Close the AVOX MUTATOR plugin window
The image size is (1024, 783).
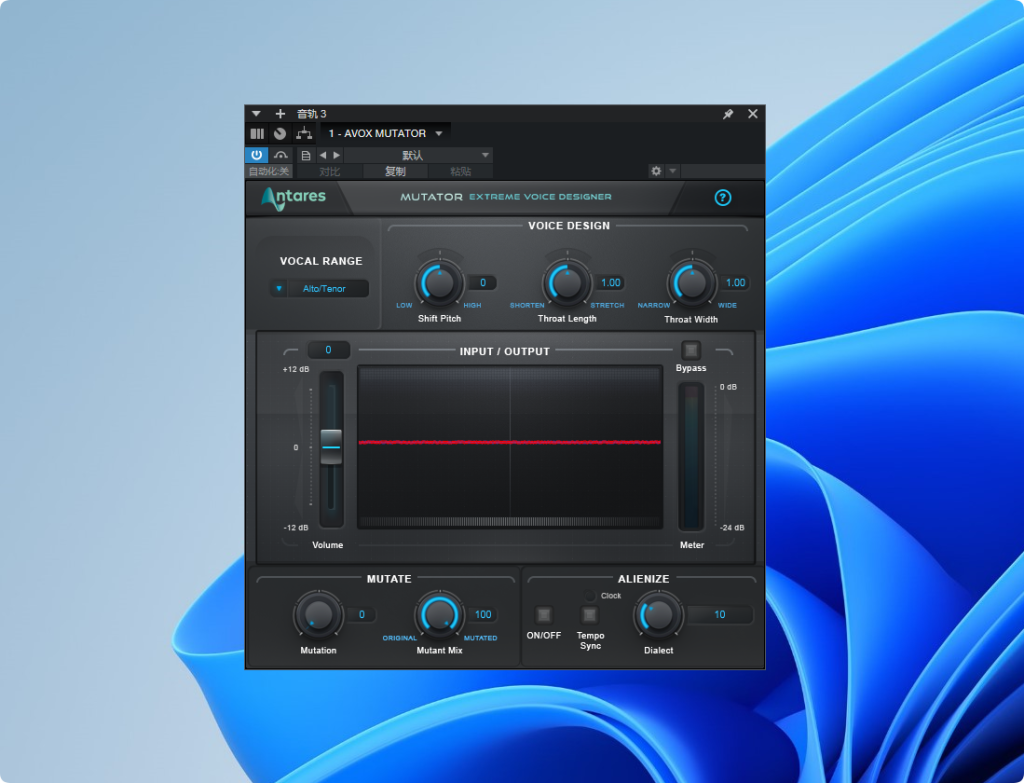(752, 114)
